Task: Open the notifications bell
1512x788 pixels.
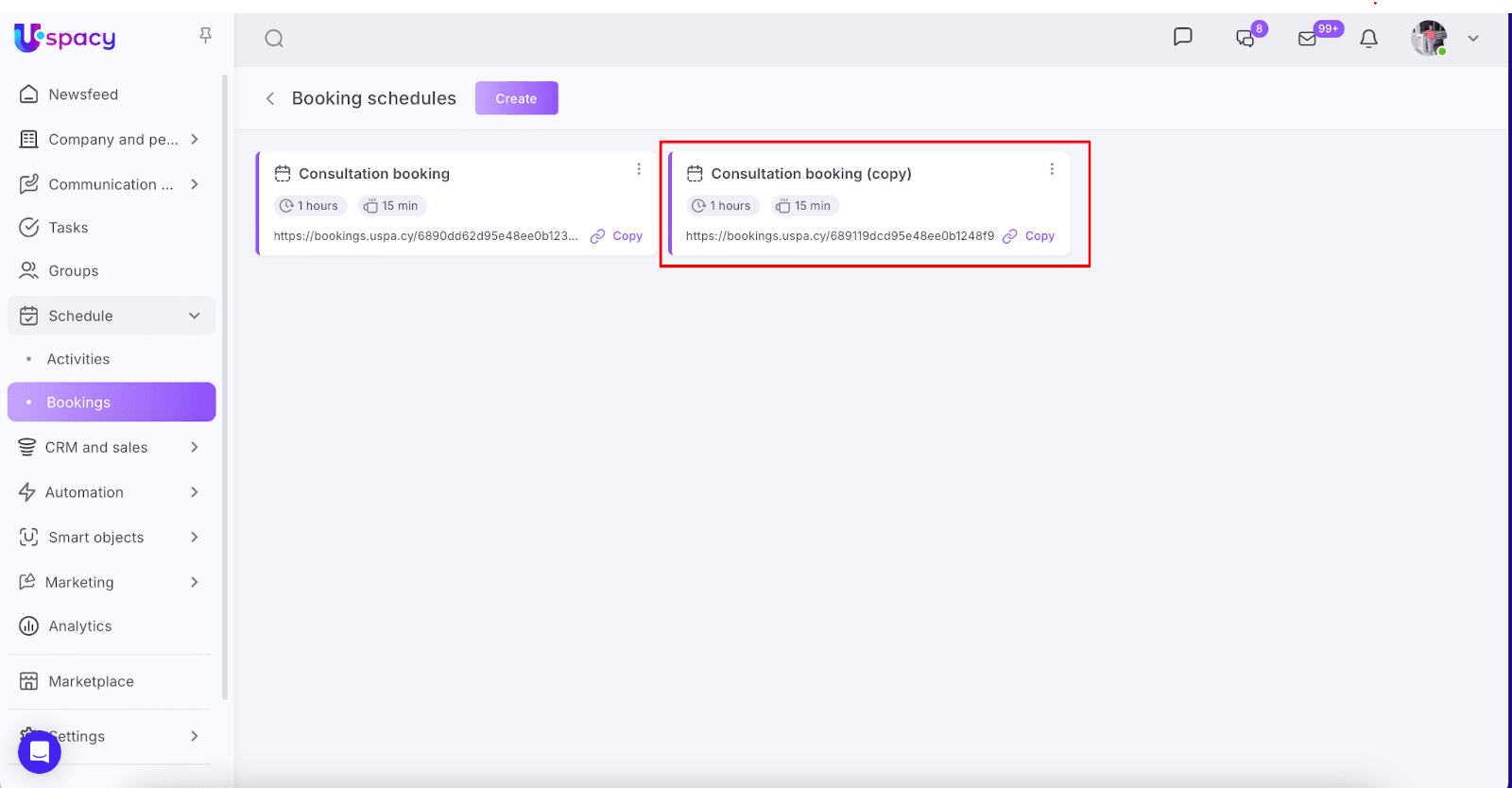Action: point(1368,39)
